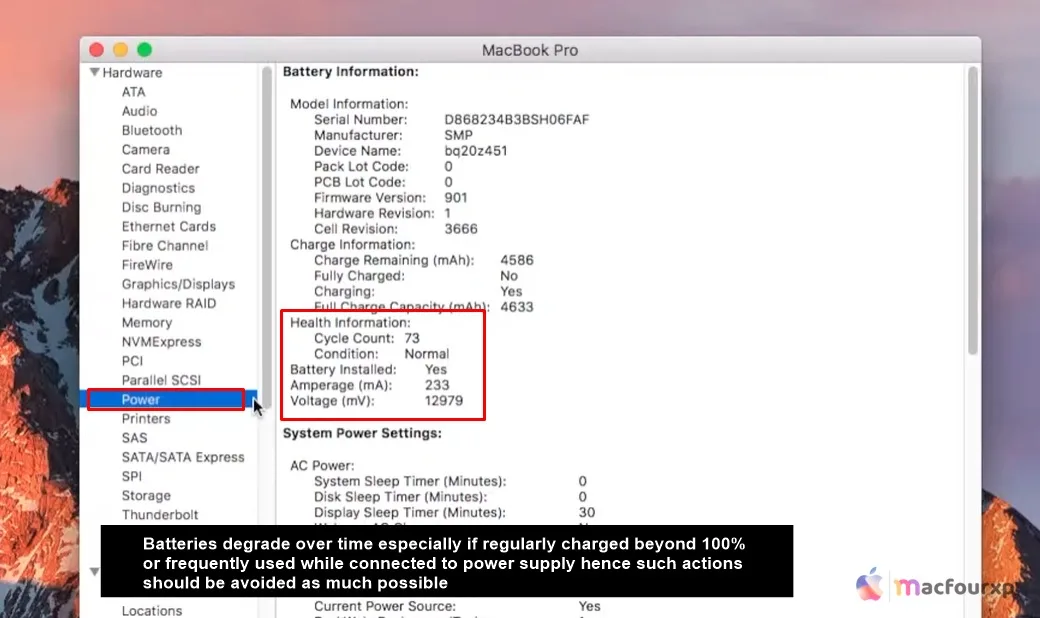Click the Cycle Count value 73
This screenshot has height=618, width=1040.
pos(412,338)
